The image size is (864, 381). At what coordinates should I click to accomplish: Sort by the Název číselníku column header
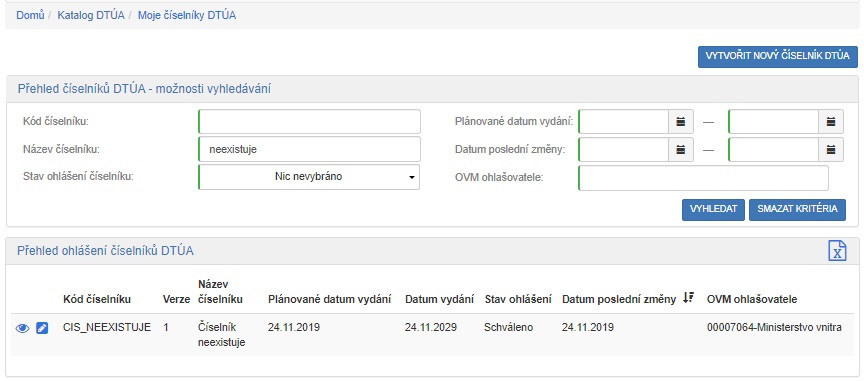(220, 292)
